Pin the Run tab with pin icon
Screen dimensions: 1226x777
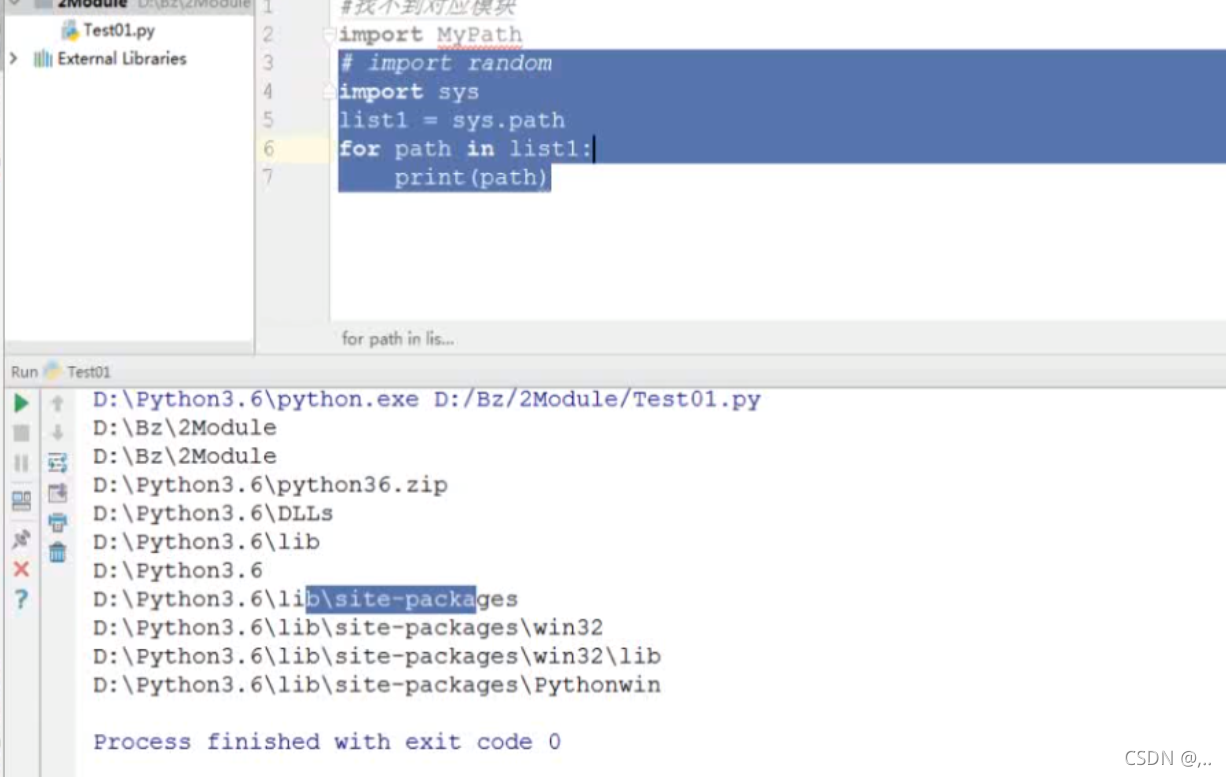(x=21, y=540)
